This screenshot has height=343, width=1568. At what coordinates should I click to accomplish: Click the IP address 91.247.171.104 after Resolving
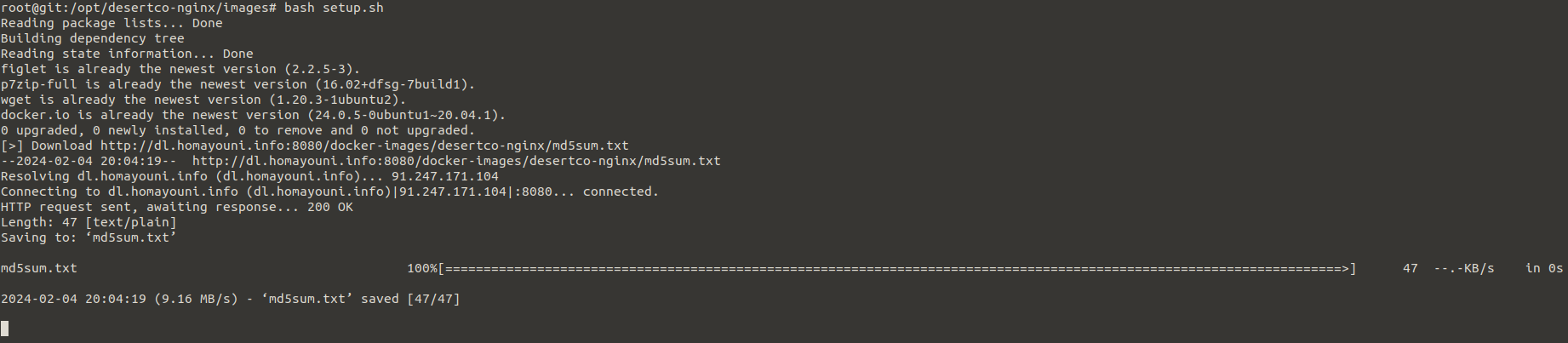[445, 176]
